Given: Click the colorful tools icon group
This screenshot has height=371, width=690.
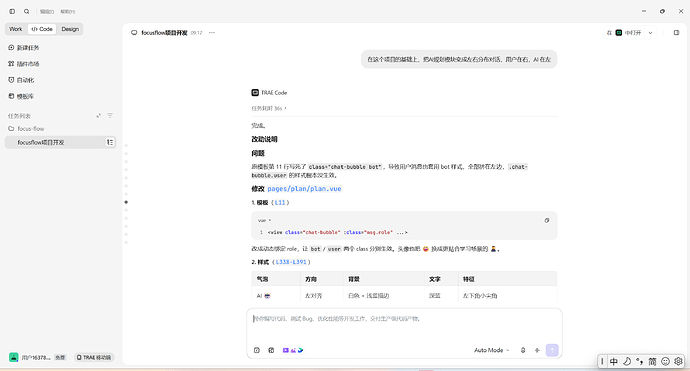Looking at the screenshot, I should coord(293,350).
